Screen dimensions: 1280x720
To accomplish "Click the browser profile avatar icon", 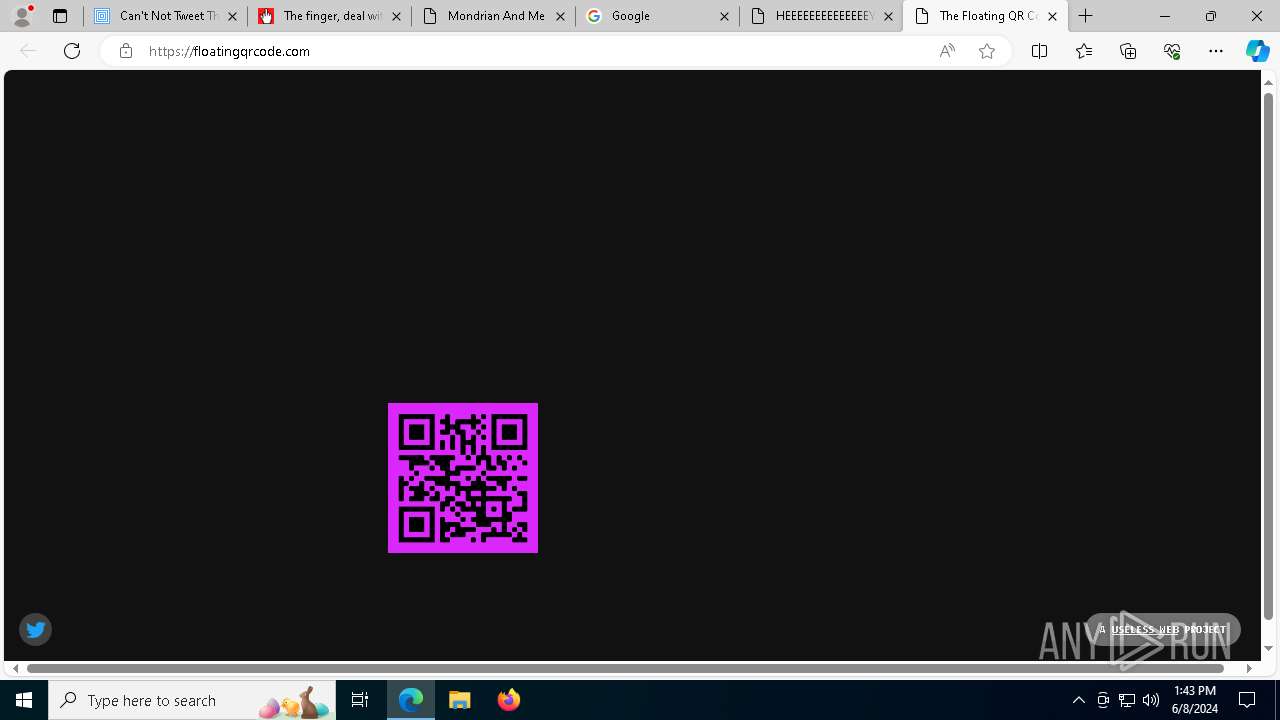I will pyautogui.click(x=21, y=16).
